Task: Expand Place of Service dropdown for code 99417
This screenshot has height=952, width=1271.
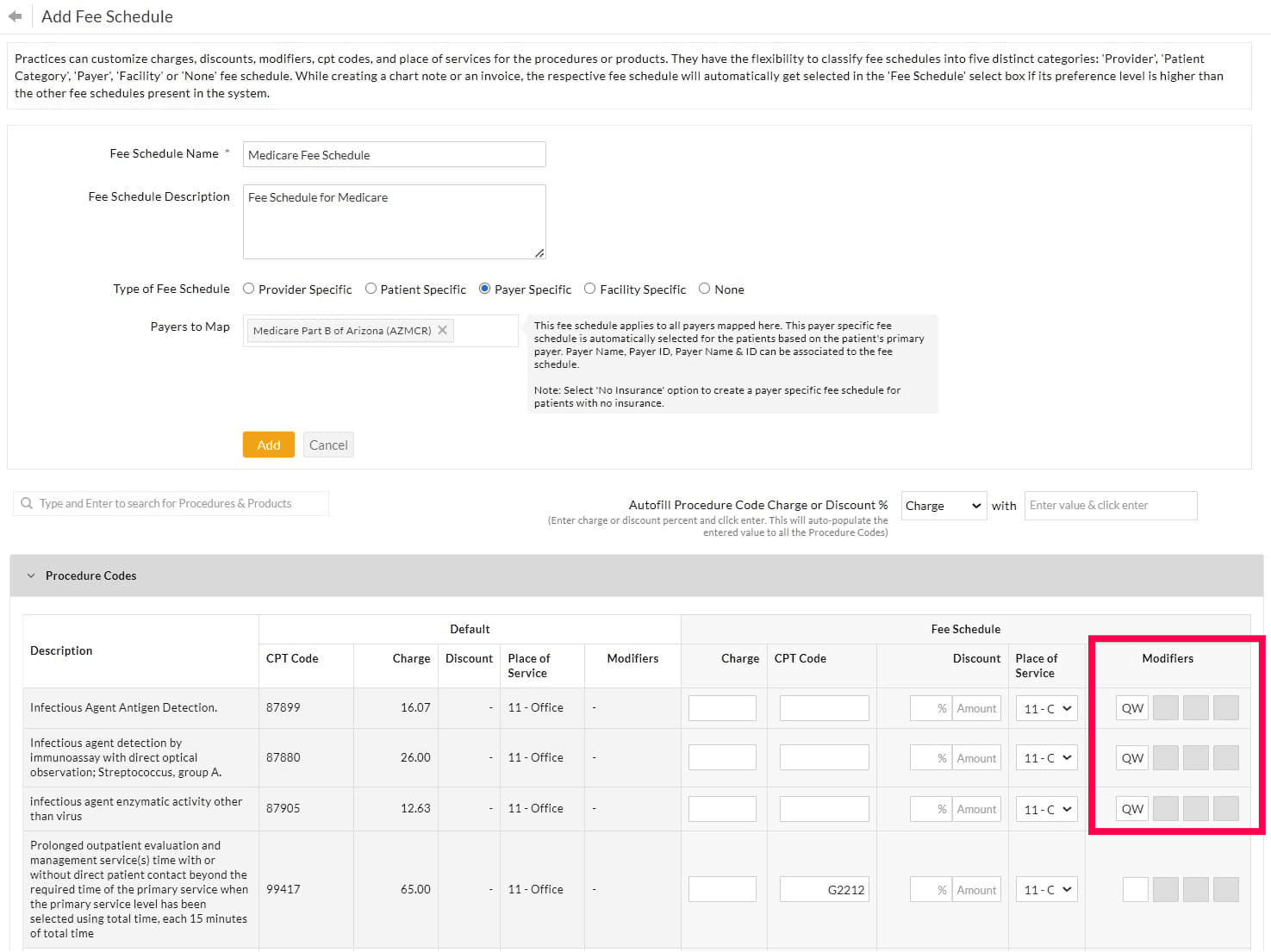Action: coord(1047,890)
